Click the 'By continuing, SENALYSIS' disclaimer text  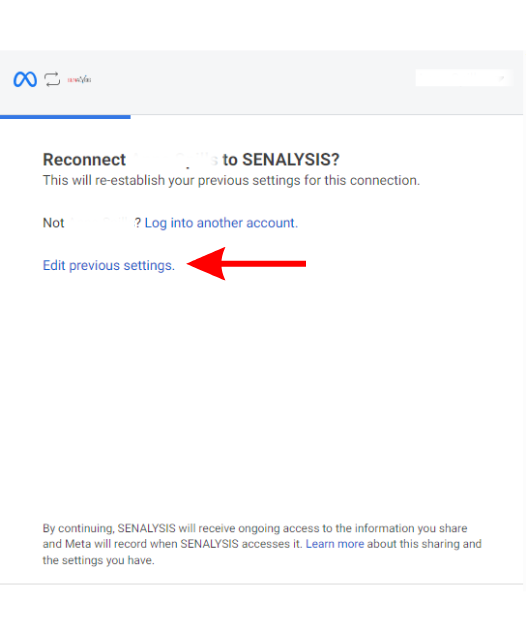(x=262, y=544)
